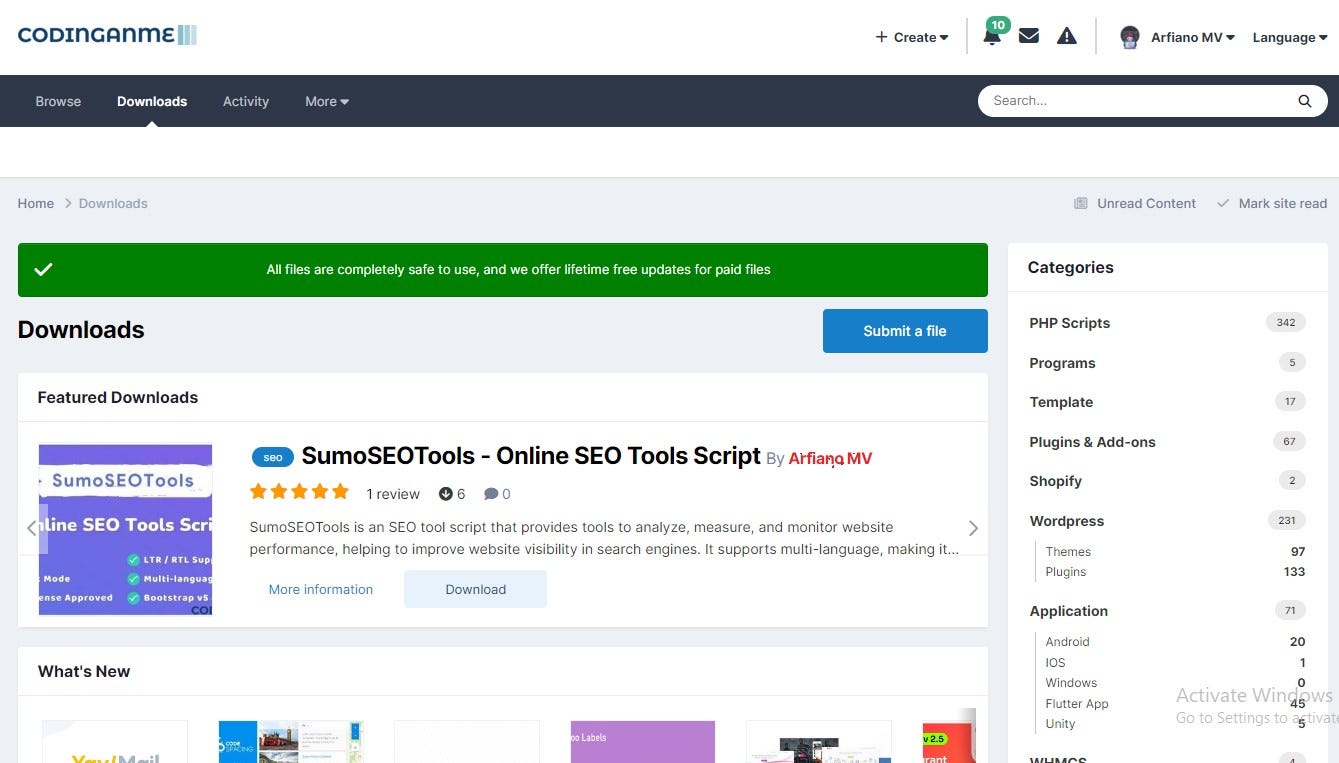
Task: Open the notifications bell
Action: click(991, 35)
